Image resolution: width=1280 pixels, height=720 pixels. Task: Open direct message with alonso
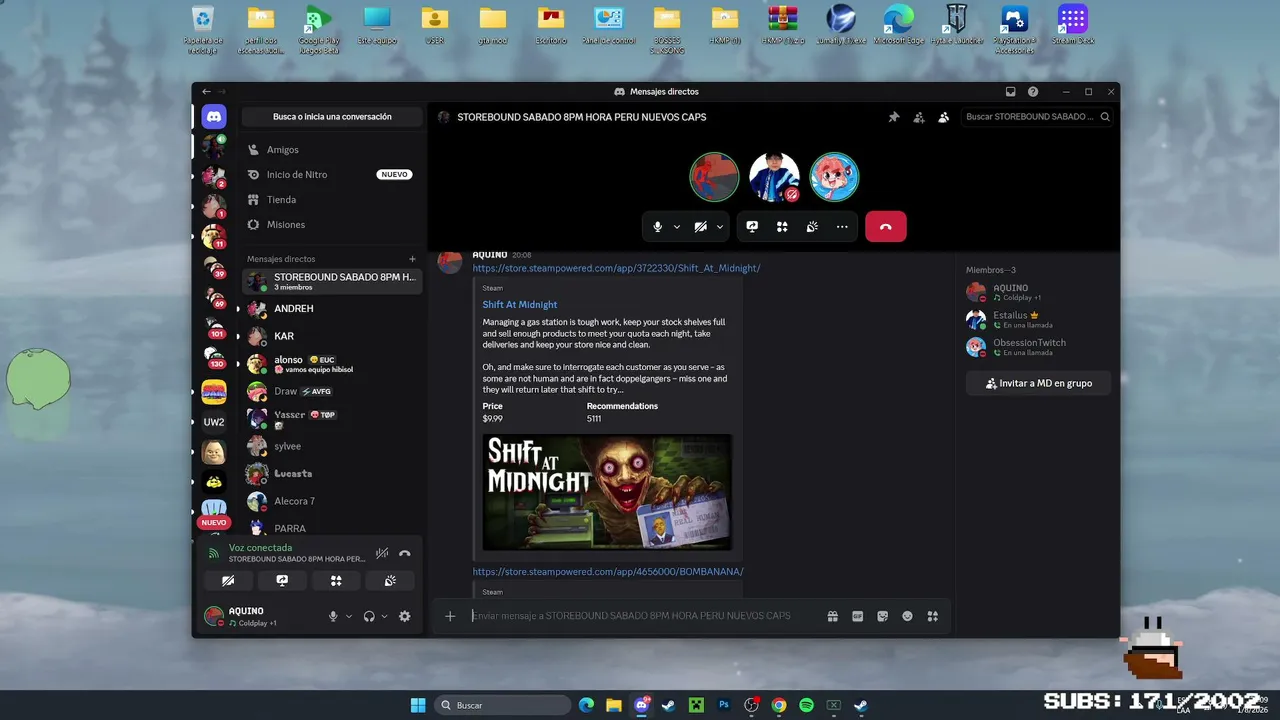pos(332,364)
